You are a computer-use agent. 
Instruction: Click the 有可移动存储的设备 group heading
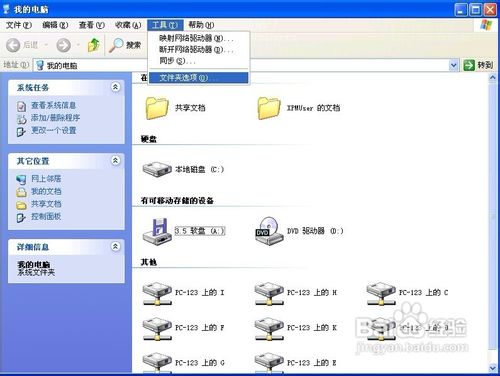point(177,201)
